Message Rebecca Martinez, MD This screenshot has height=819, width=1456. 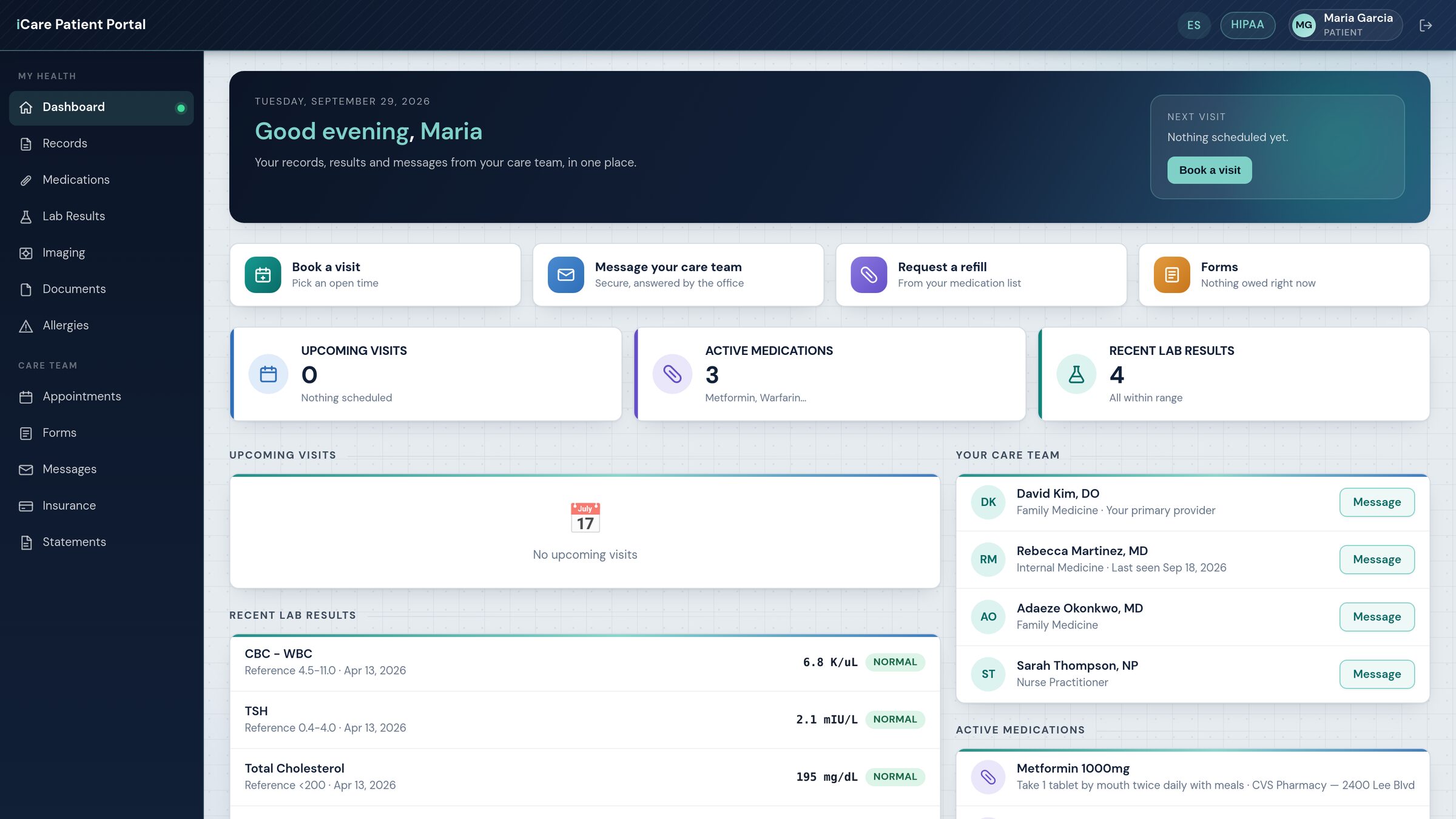coord(1377,559)
